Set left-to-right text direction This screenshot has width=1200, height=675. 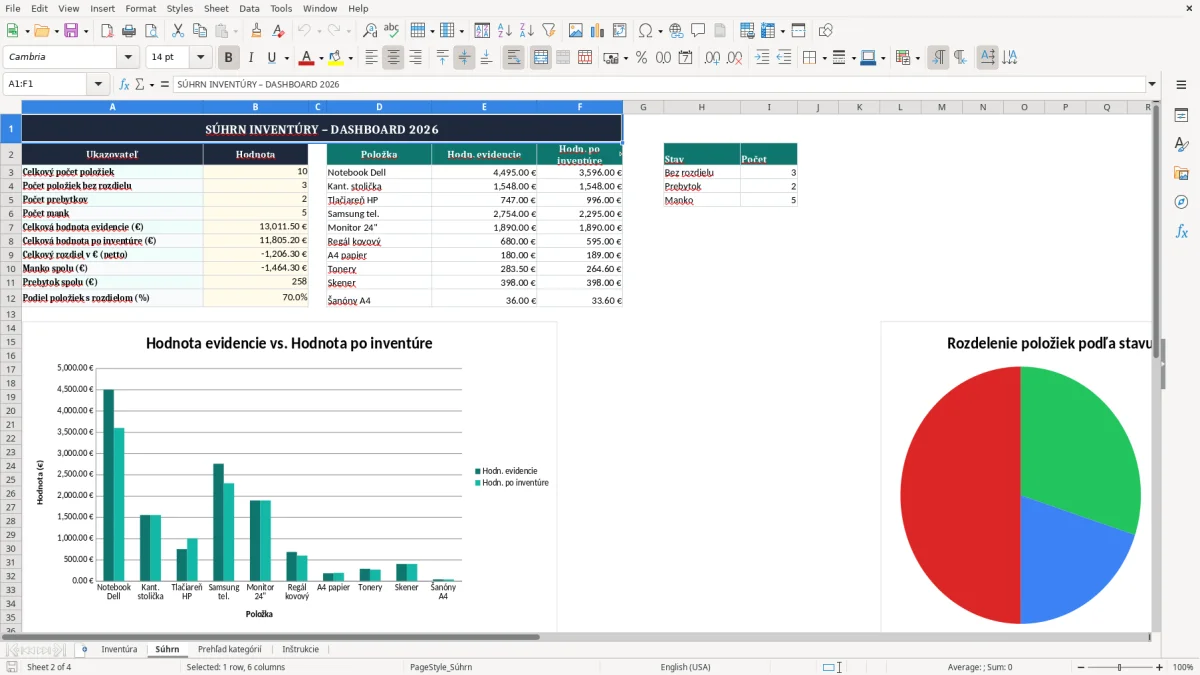(938, 58)
